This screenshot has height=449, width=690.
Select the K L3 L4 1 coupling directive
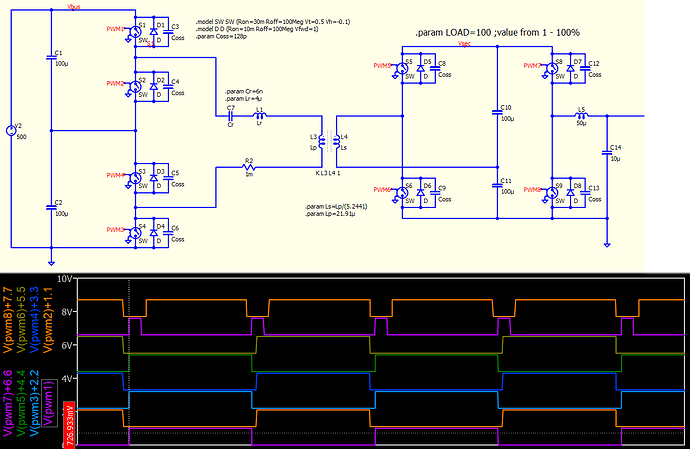click(335, 173)
